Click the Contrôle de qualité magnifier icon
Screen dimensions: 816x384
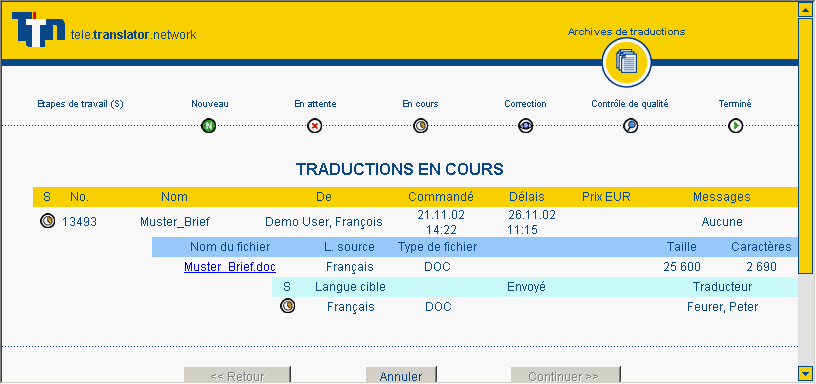pyautogui.click(x=630, y=126)
